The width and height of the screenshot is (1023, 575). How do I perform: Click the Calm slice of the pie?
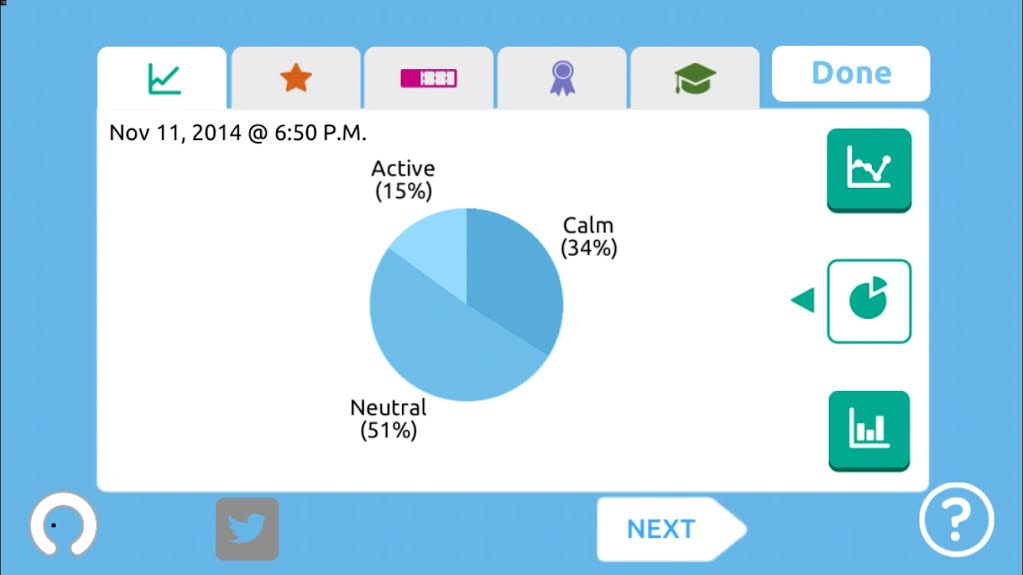(515, 274)
